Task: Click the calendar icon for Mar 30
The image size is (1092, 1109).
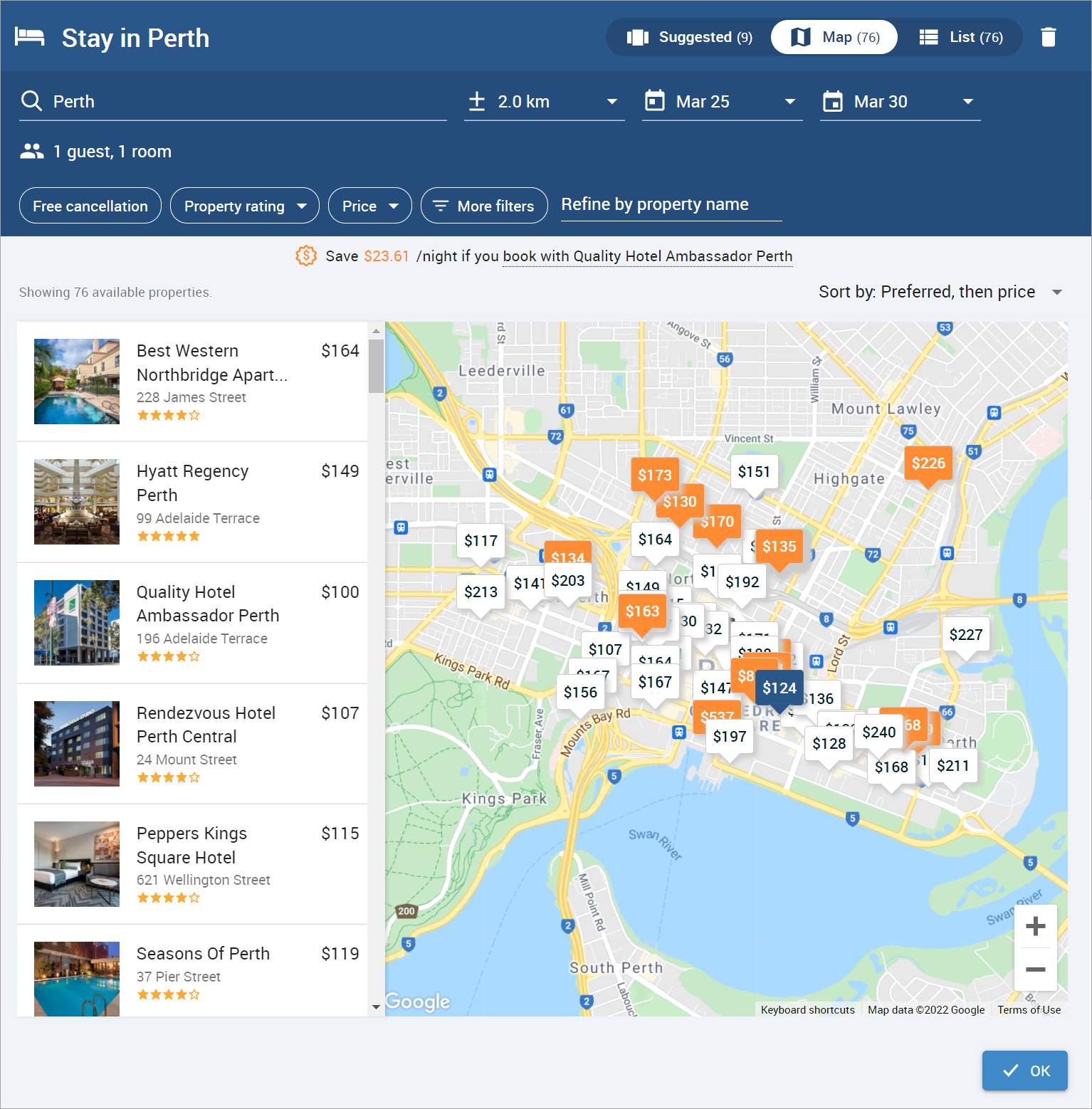Action: pyautogui.click(x=832, y=101)
